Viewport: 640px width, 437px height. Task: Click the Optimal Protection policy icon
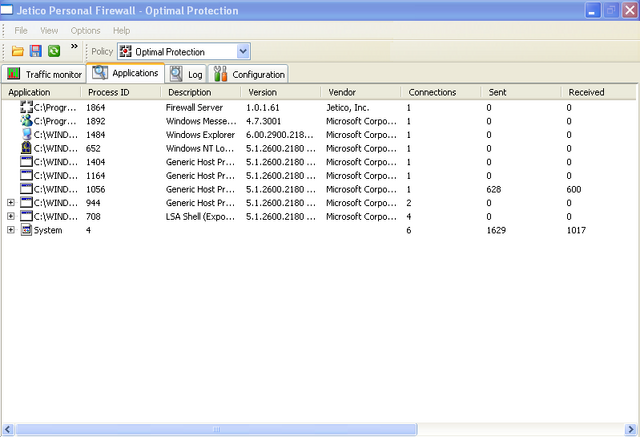coord(125,51)
